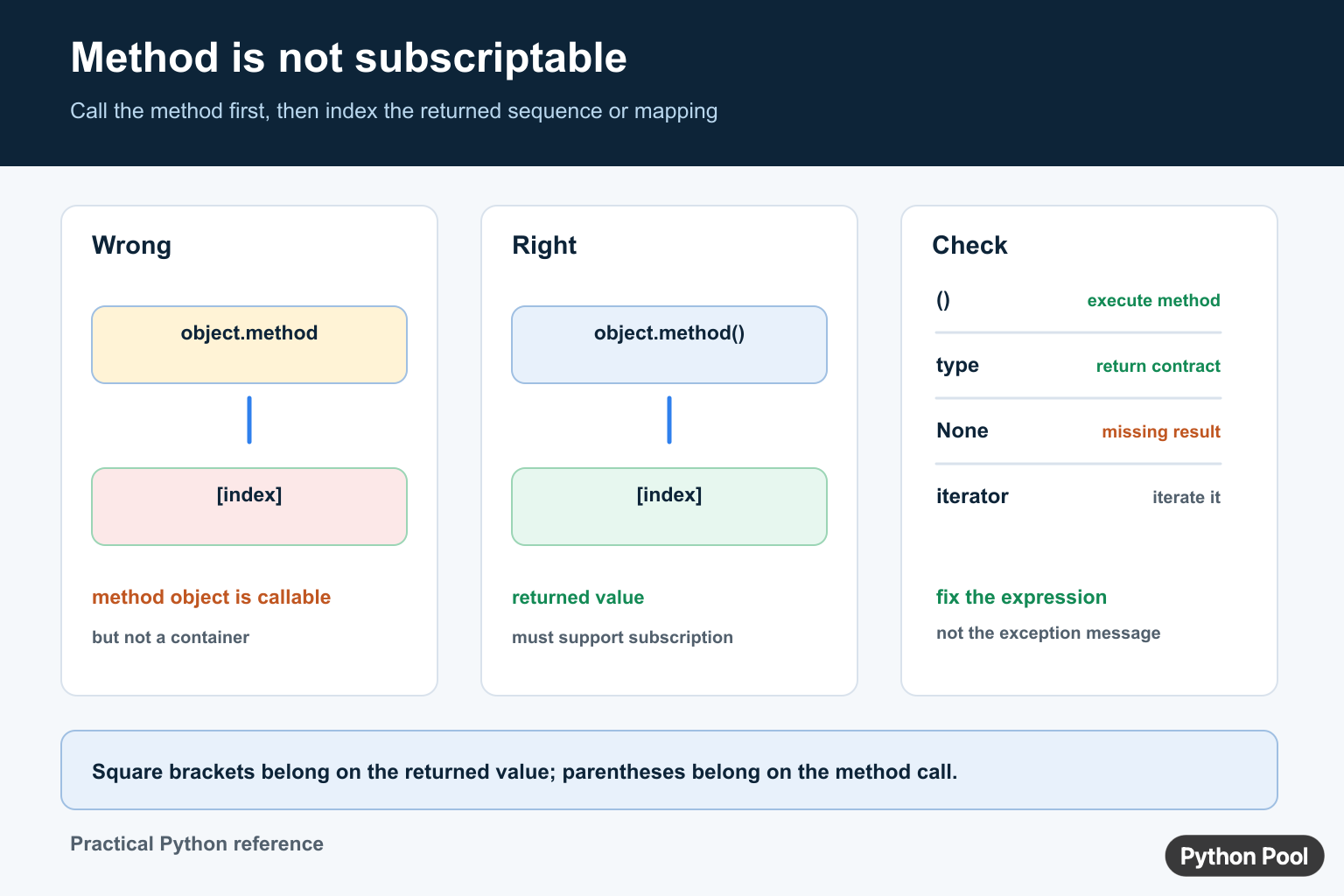The height and width of the screenshot is (896, 1344).
Task: Click the Check card heading
Action: click(969, 245)
